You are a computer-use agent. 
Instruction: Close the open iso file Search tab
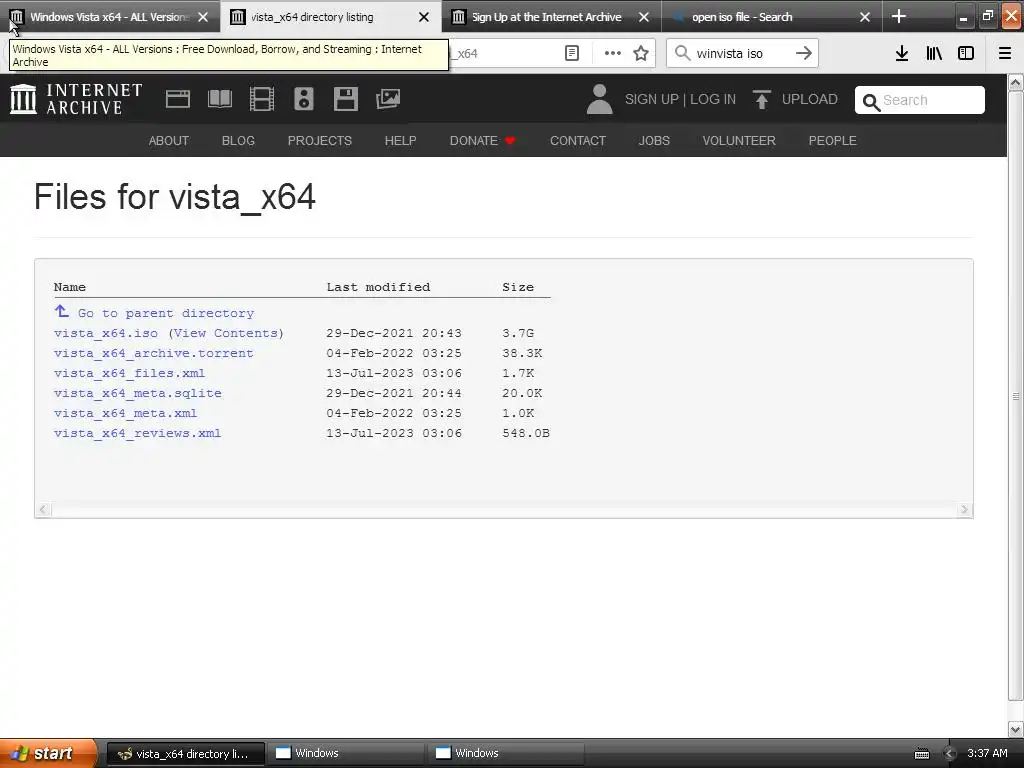pyautogui.click(x=865, y=17)
